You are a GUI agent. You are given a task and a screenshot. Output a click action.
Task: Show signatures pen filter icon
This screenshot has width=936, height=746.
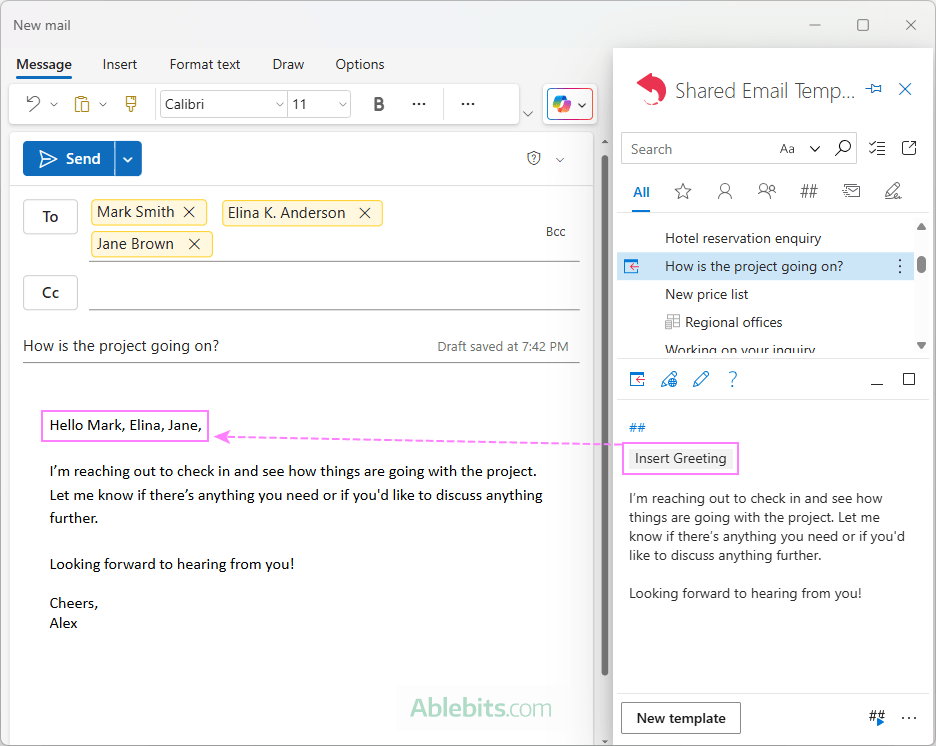892,191
